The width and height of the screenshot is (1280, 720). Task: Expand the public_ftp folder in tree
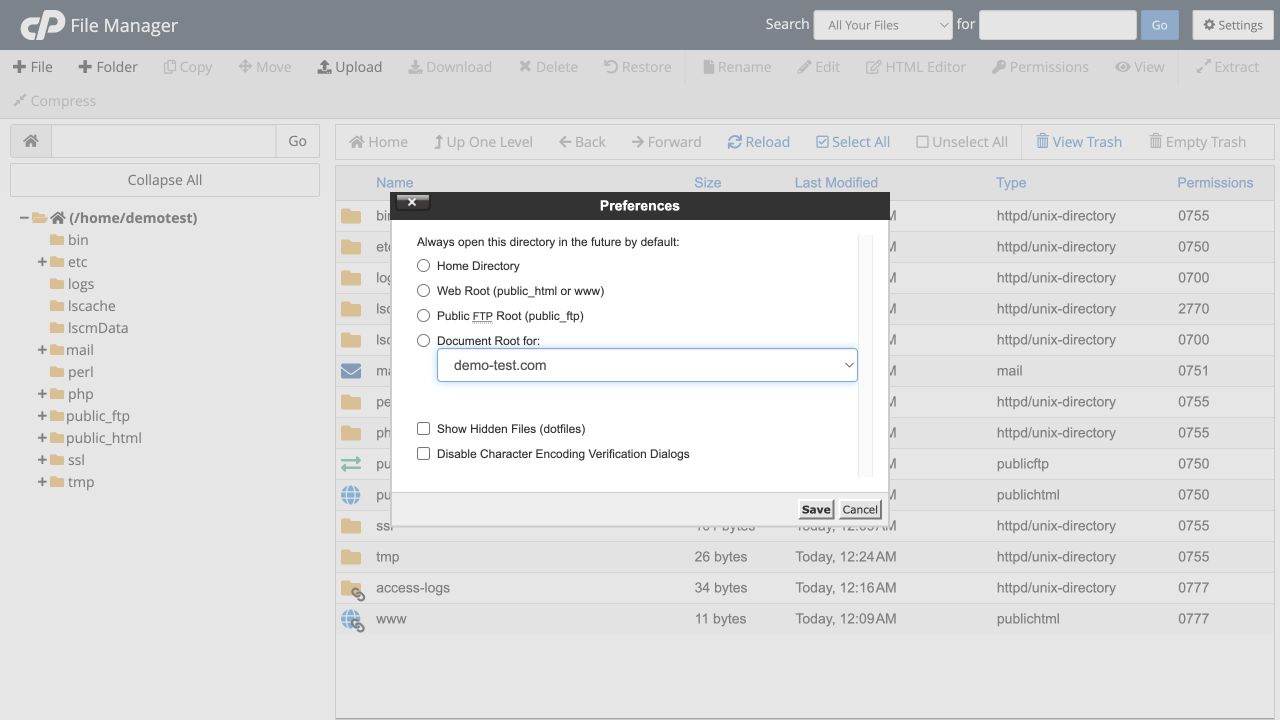click(x=43, y=416)
